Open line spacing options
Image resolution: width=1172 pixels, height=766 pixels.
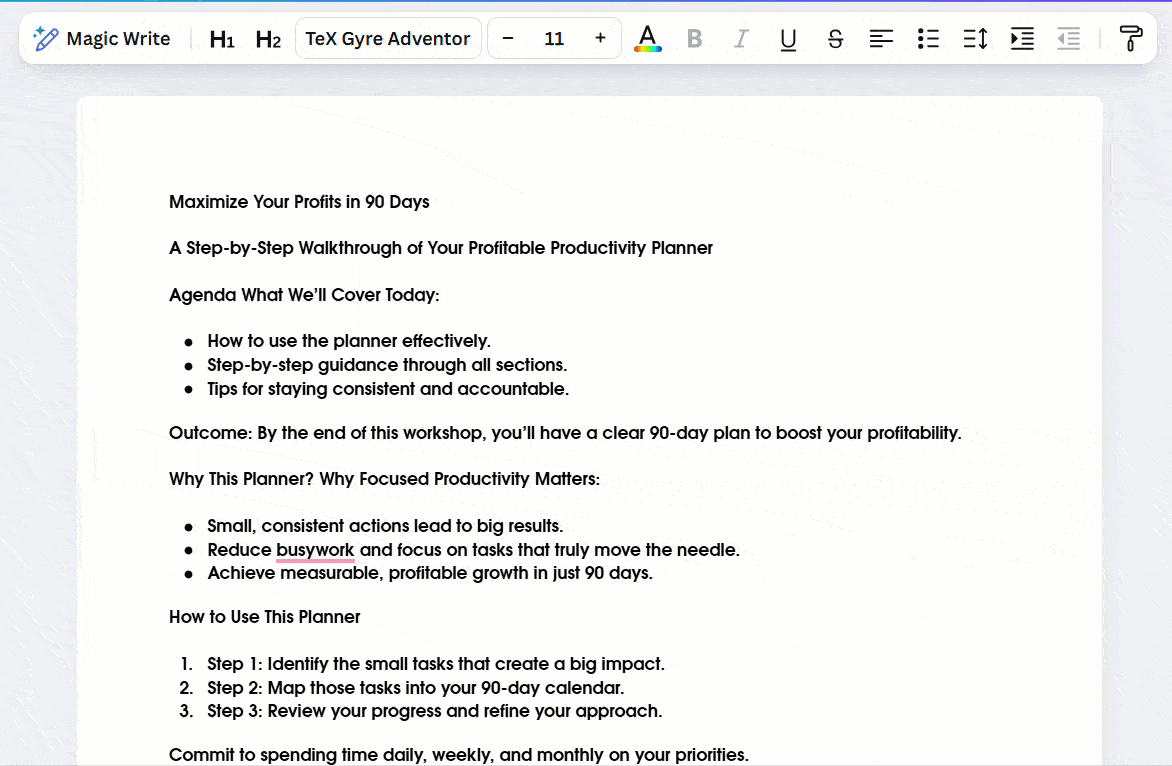click(x=975, y=38)
